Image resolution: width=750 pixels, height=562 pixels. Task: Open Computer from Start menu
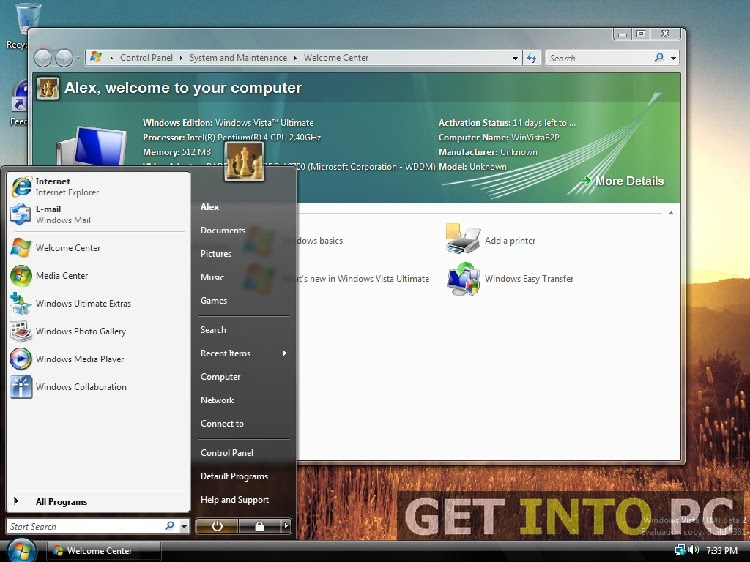point(220,376)
